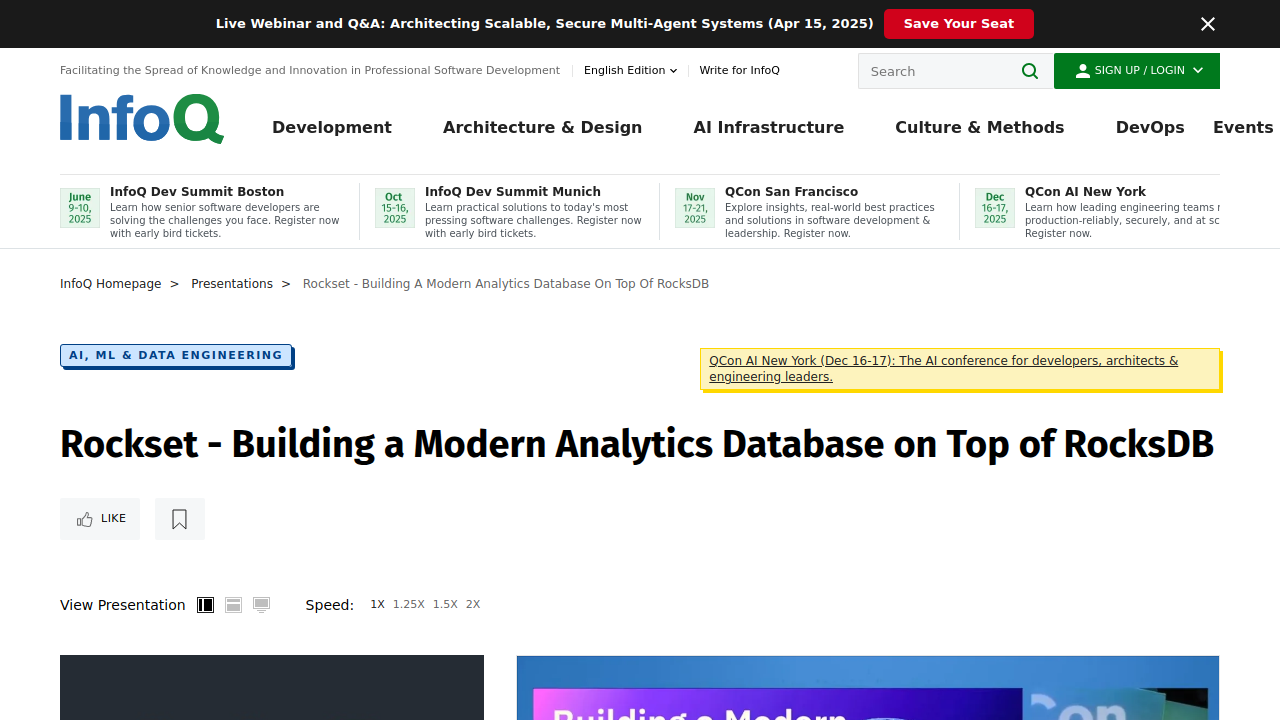The image size is (1280, 720).
Task: Set playback speed to 2X
Action: [x=473, y=604]
